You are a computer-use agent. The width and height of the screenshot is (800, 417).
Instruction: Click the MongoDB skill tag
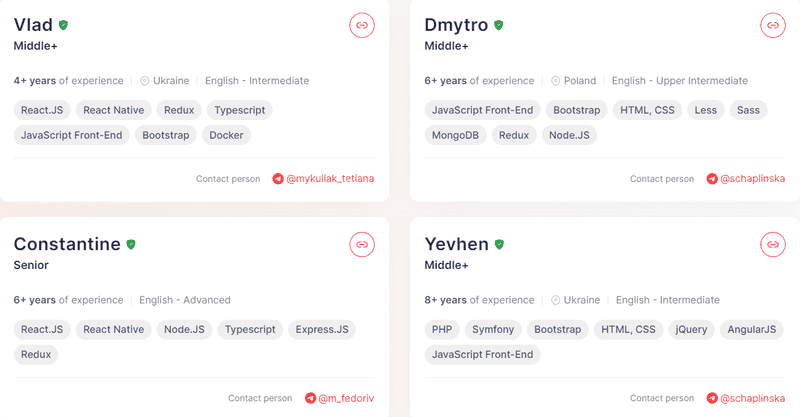455,135
